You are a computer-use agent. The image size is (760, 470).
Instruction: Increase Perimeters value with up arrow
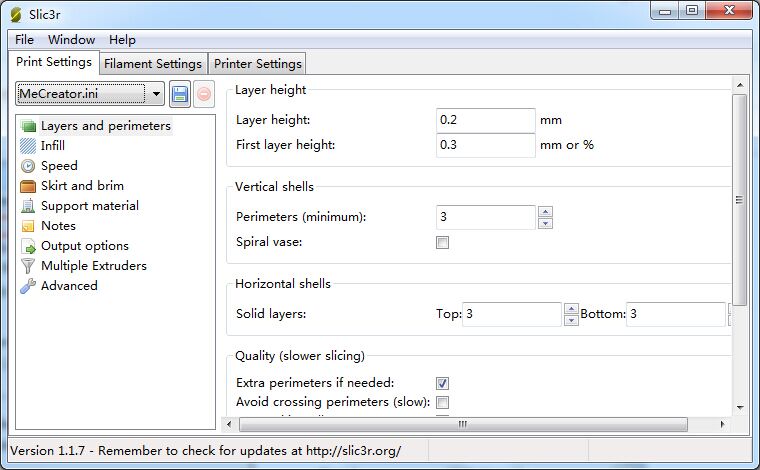click(x=545, y=212)
